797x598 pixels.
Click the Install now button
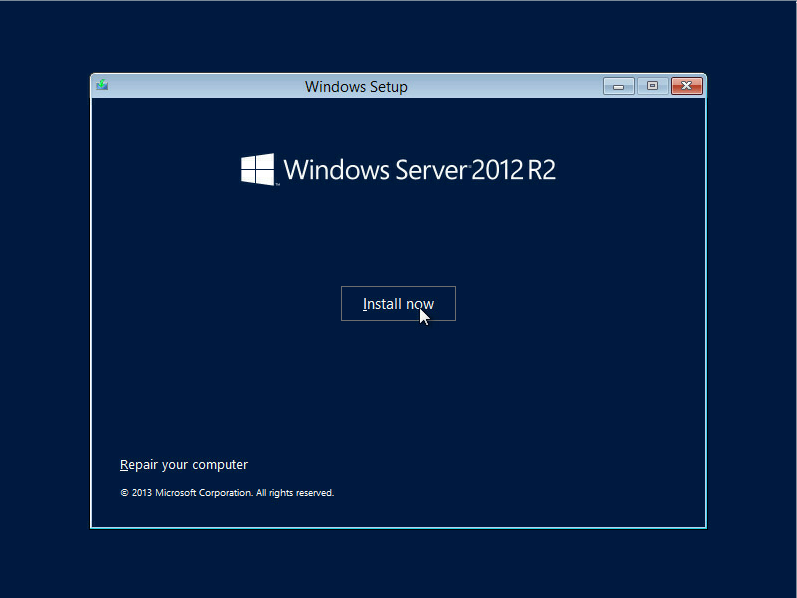(x=398, y=304)
